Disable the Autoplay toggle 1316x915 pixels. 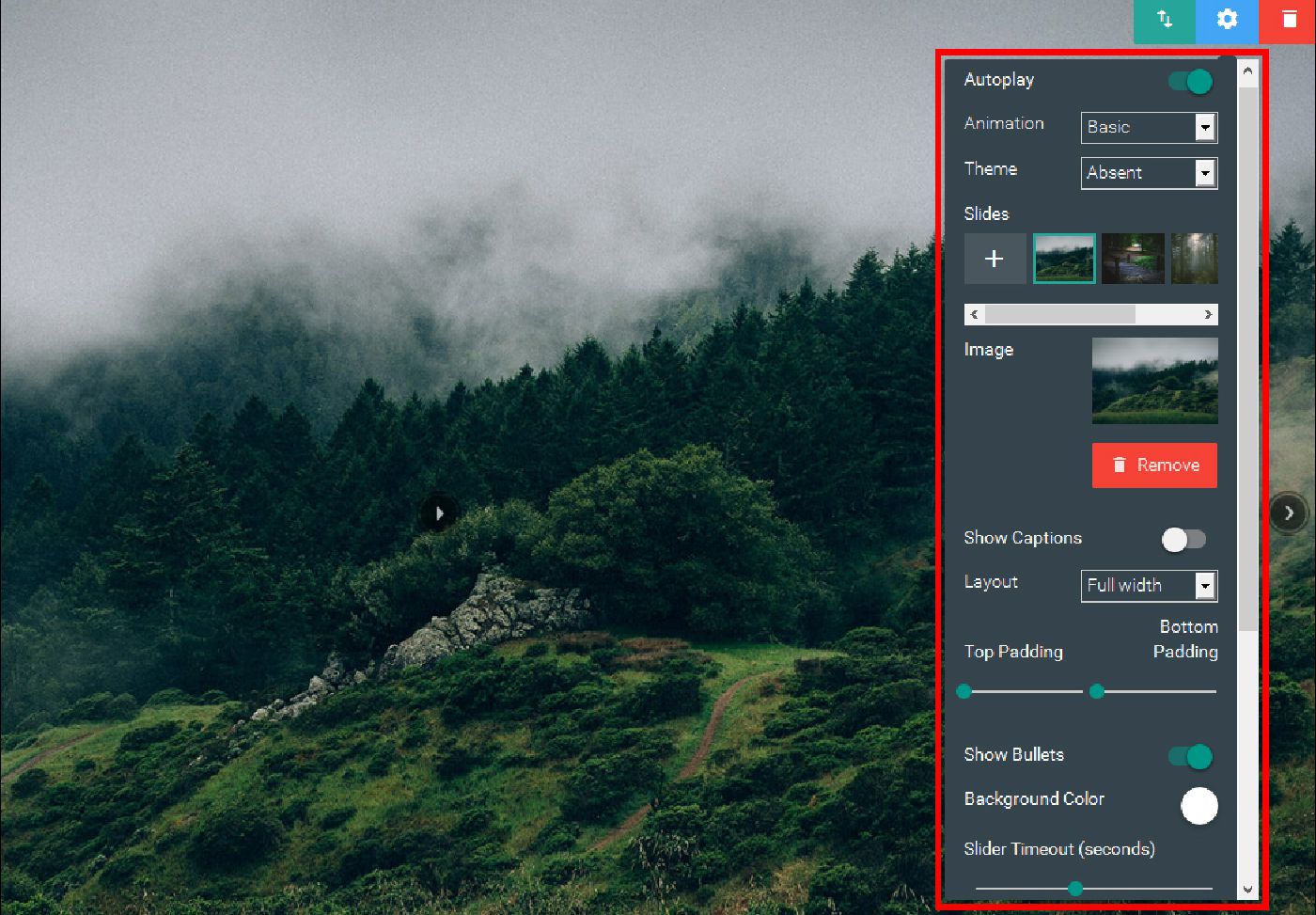coord(1190,82)
